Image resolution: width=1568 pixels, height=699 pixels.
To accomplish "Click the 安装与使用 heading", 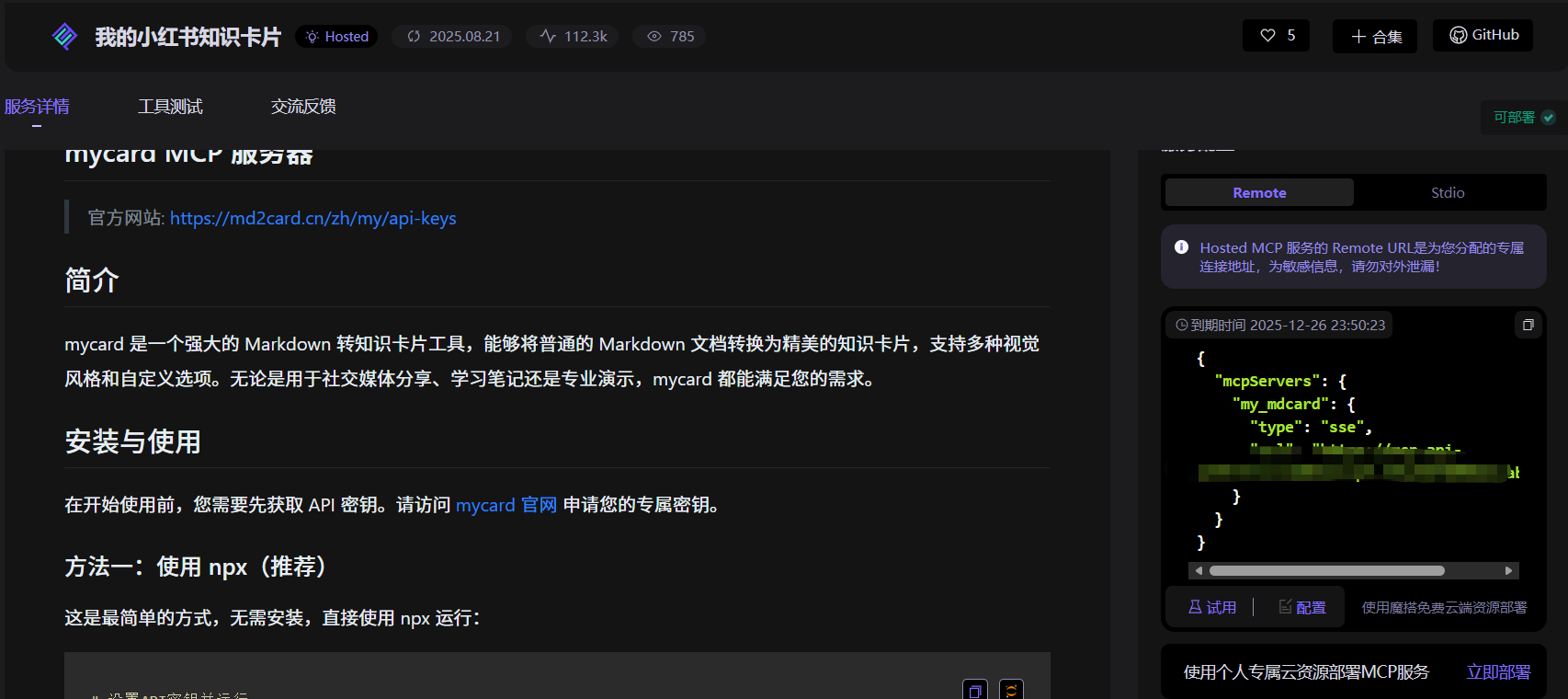I will click(x=132, y=441).
